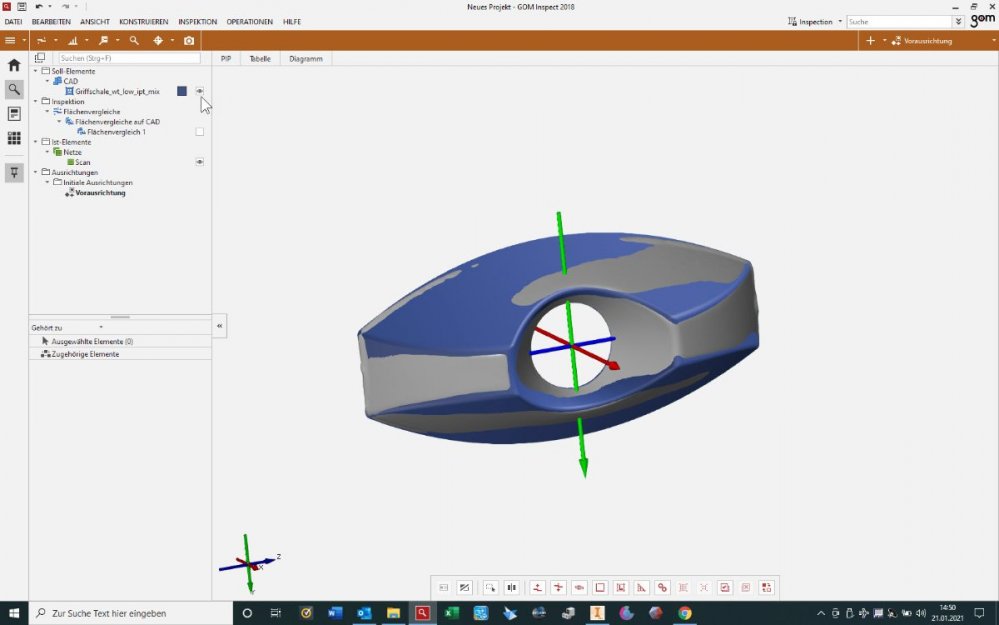The height and width of the screenshot is (625, 999).
Task: Click the blue color swatch beside Griffschale
Action: pos(182,91)
